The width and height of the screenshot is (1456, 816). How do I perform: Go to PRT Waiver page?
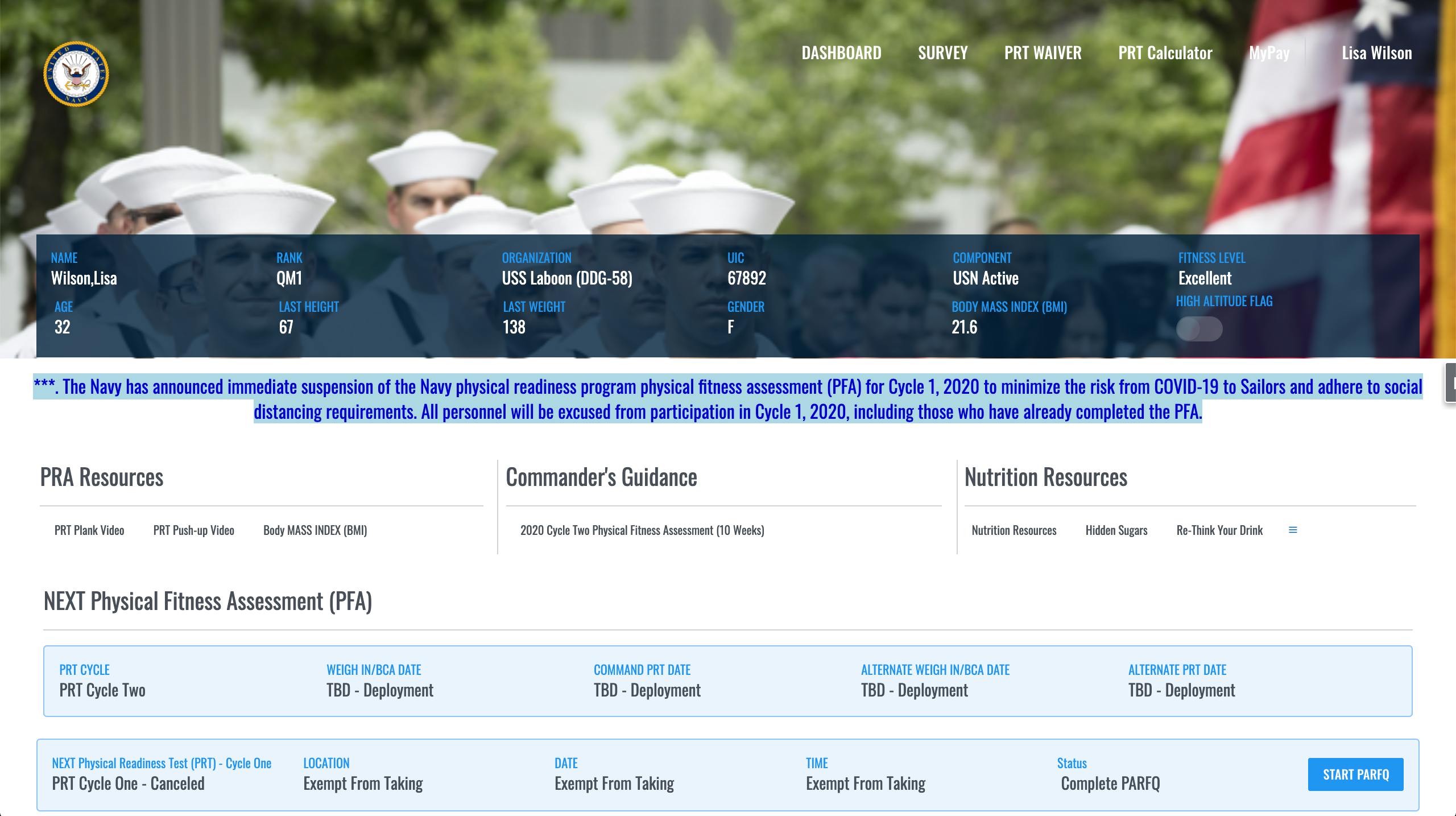[x=1043, y=53]
